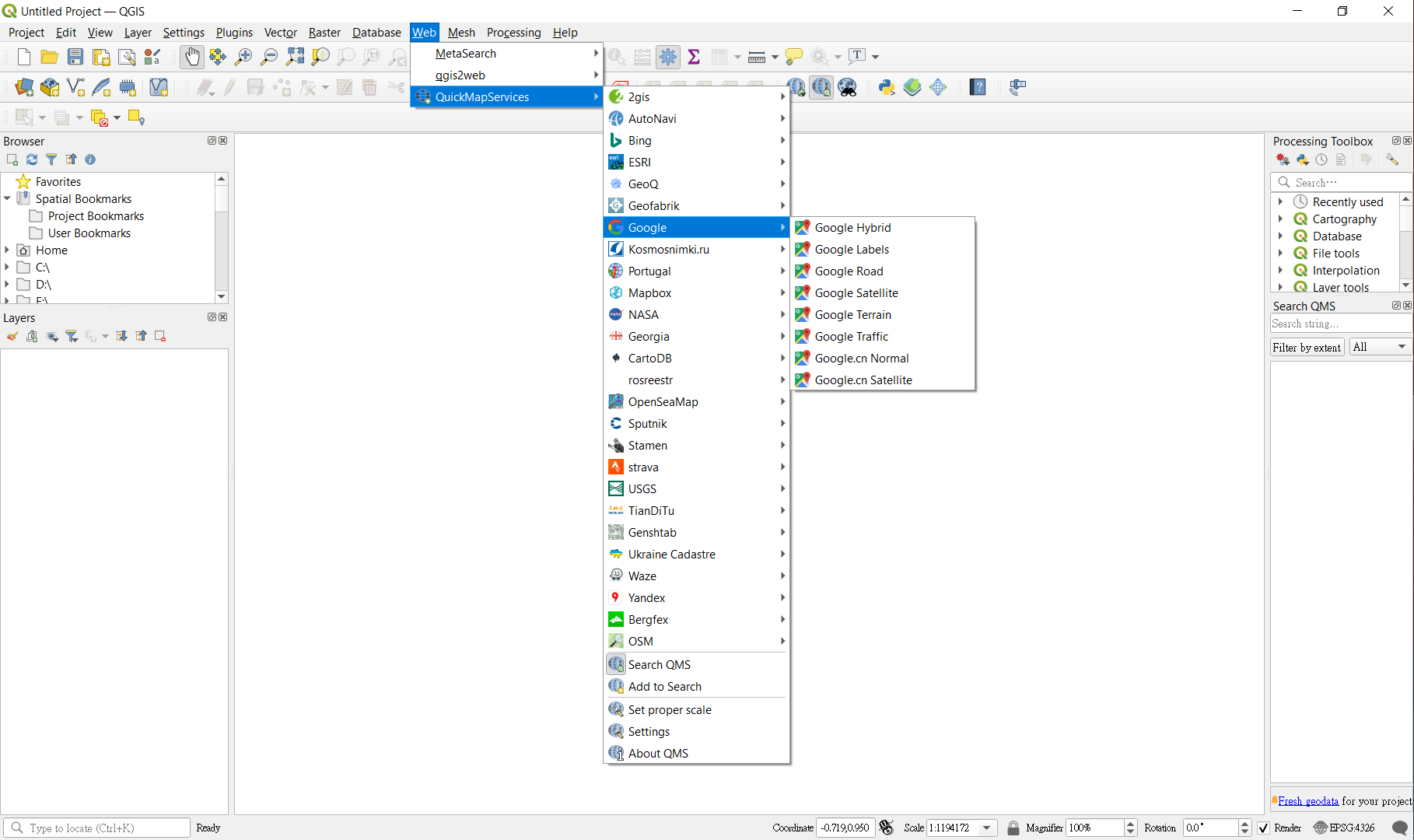Click Browser panel properties info icon
1414x840 pixels.
pyautogui.click(x=90, y=159)
